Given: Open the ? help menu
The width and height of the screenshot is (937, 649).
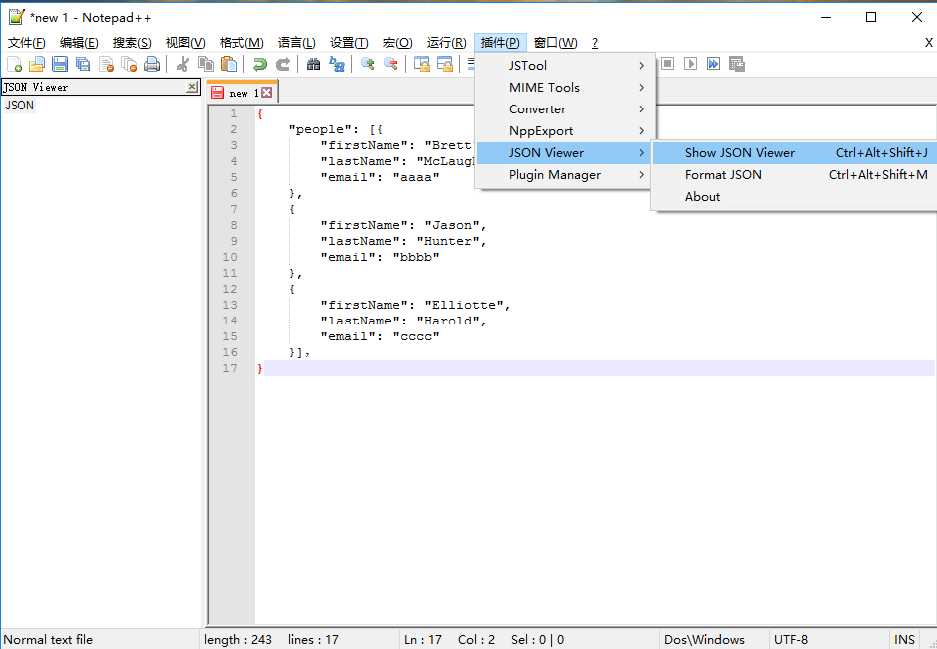Looking at the screenshot, I should 595,42.
